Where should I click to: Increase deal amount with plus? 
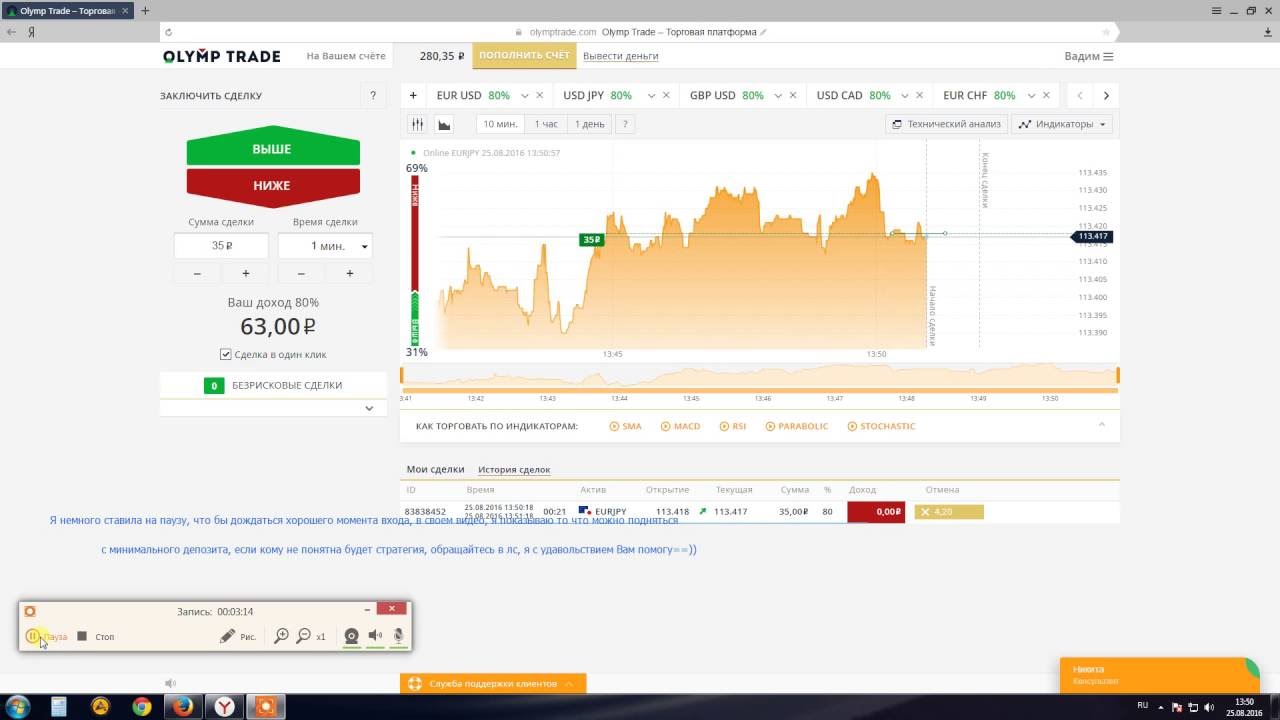tap(246, 273)
